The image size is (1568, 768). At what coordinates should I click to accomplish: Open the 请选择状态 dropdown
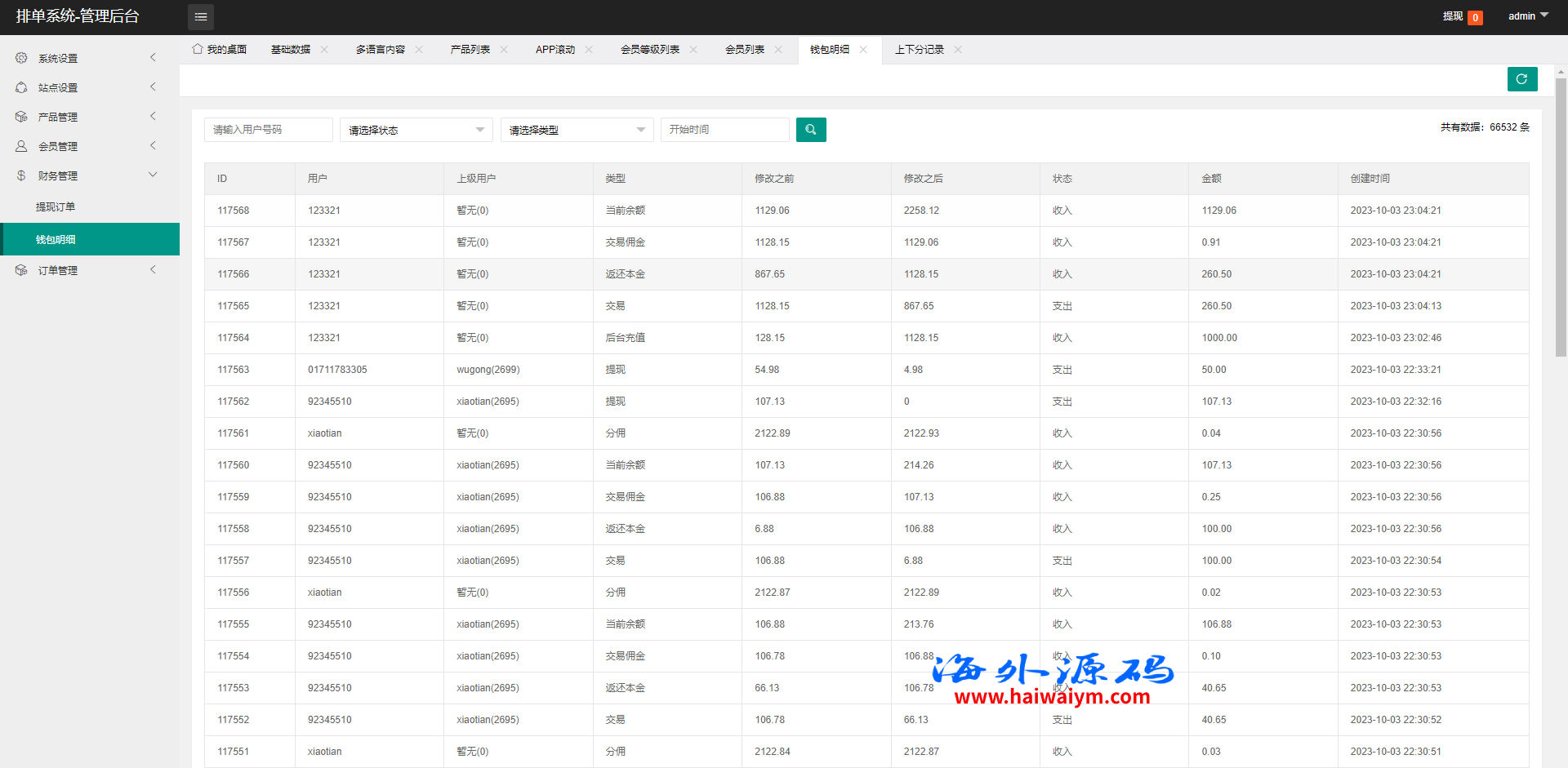point(416,130)
